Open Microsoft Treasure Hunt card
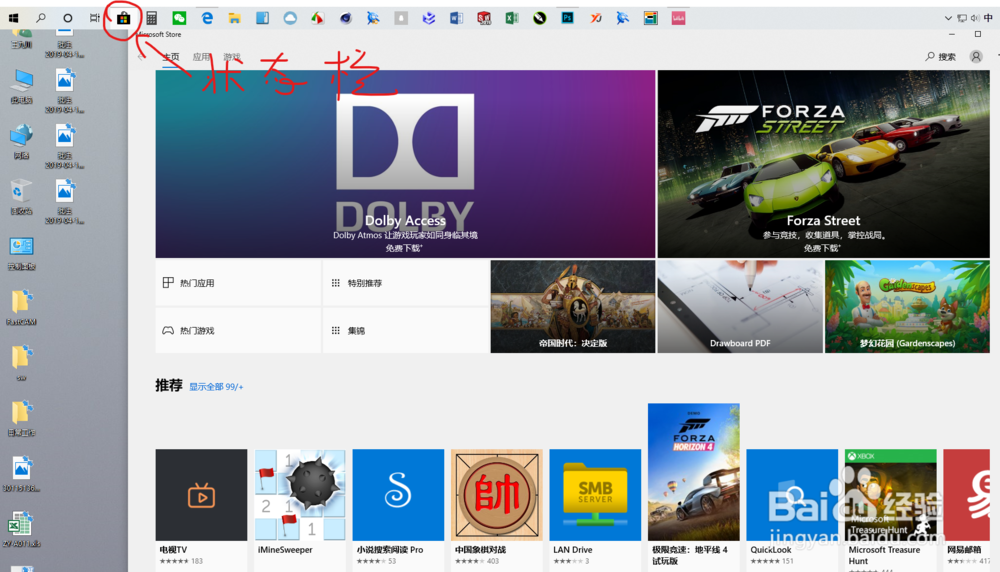Screen dimensions: 1000x572 tap(890, 508)
